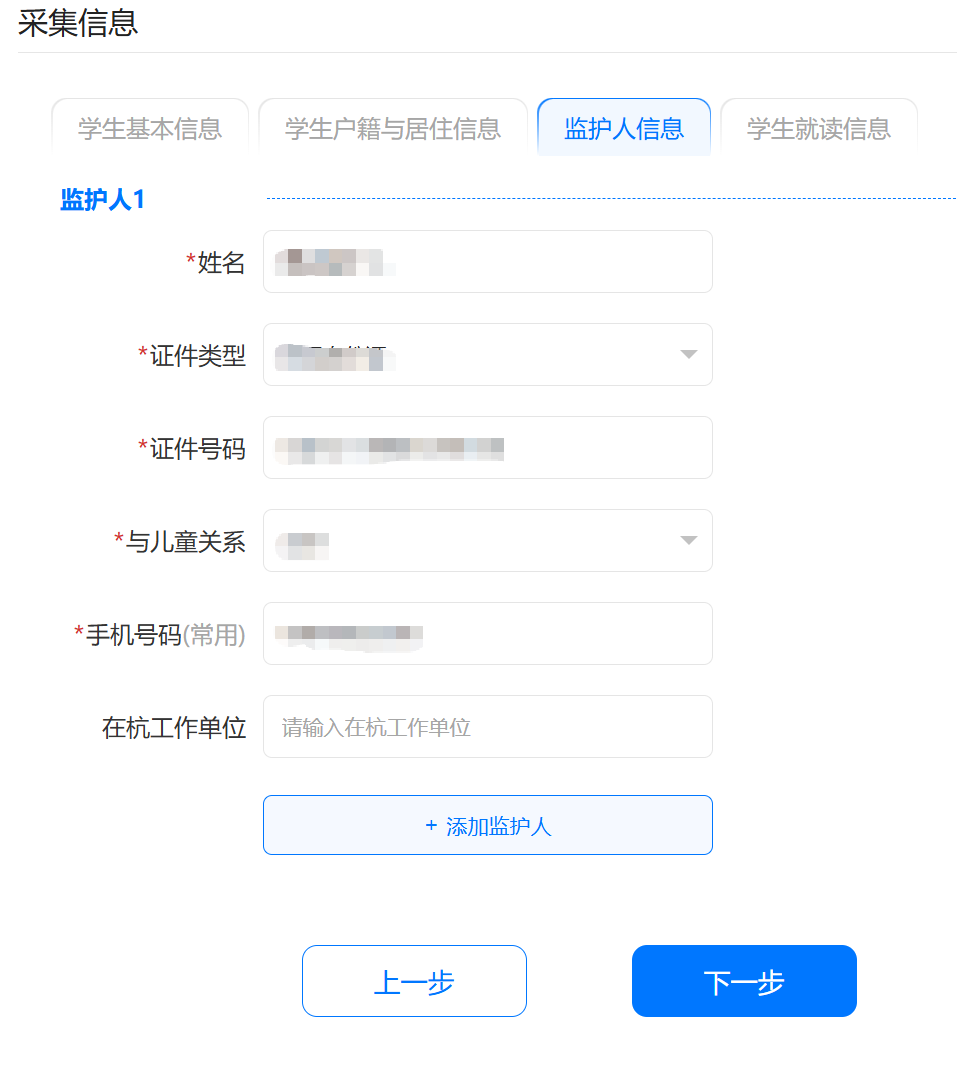
Task: Focus the 证件号码 input field
Action: coord(488,447)
